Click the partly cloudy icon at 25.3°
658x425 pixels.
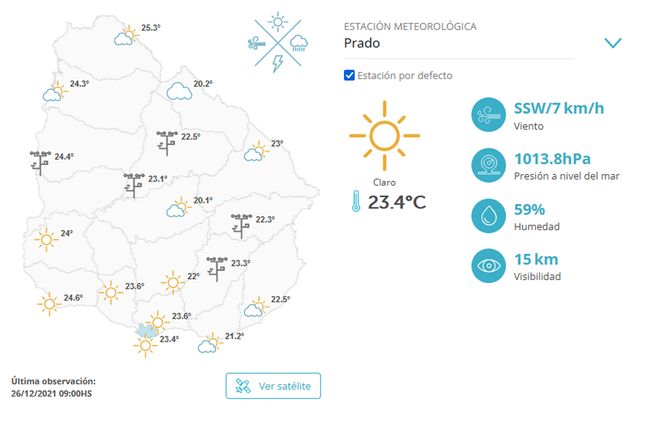[x=126, y=36]
